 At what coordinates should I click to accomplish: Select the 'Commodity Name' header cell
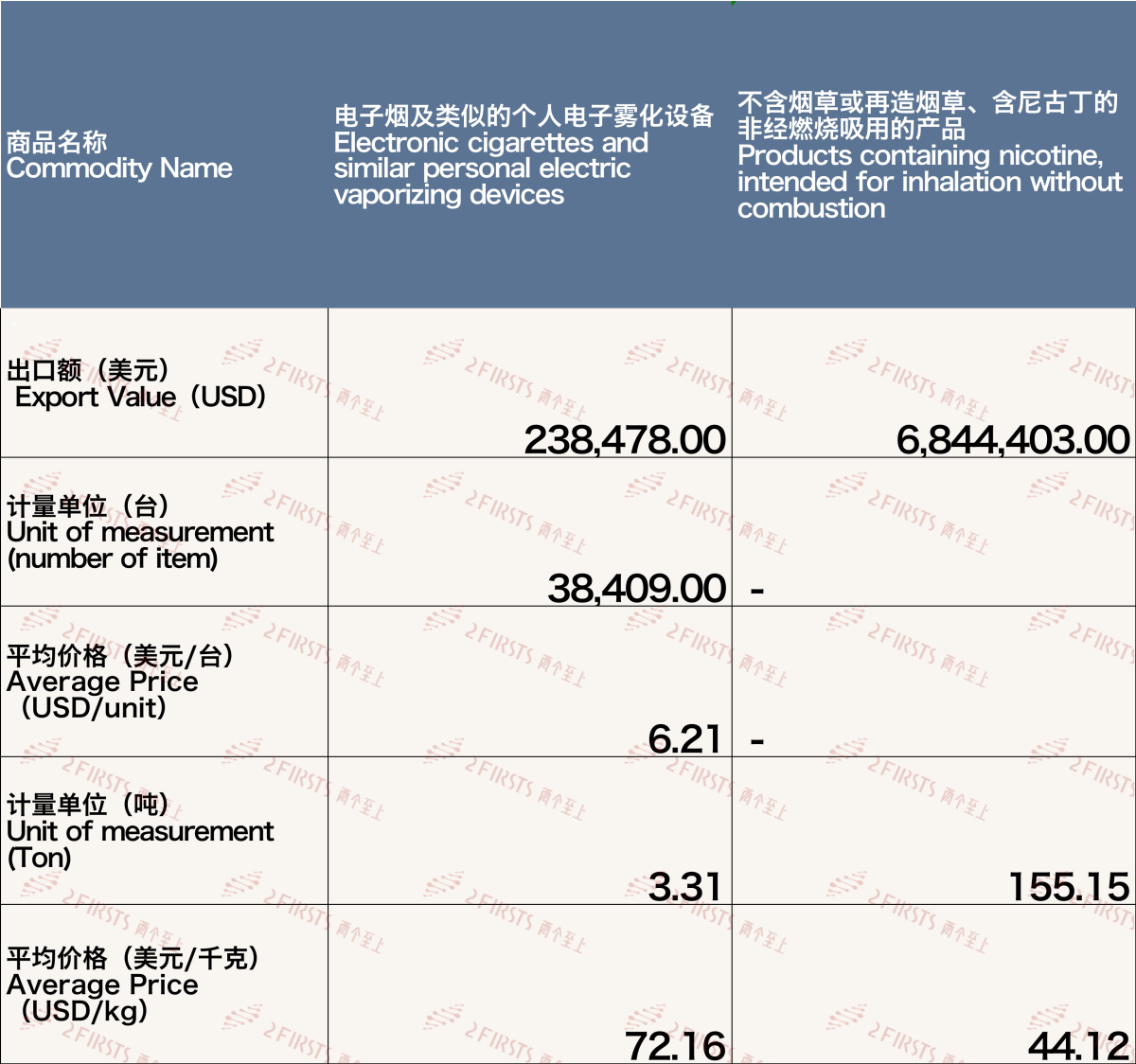point(164,154)
